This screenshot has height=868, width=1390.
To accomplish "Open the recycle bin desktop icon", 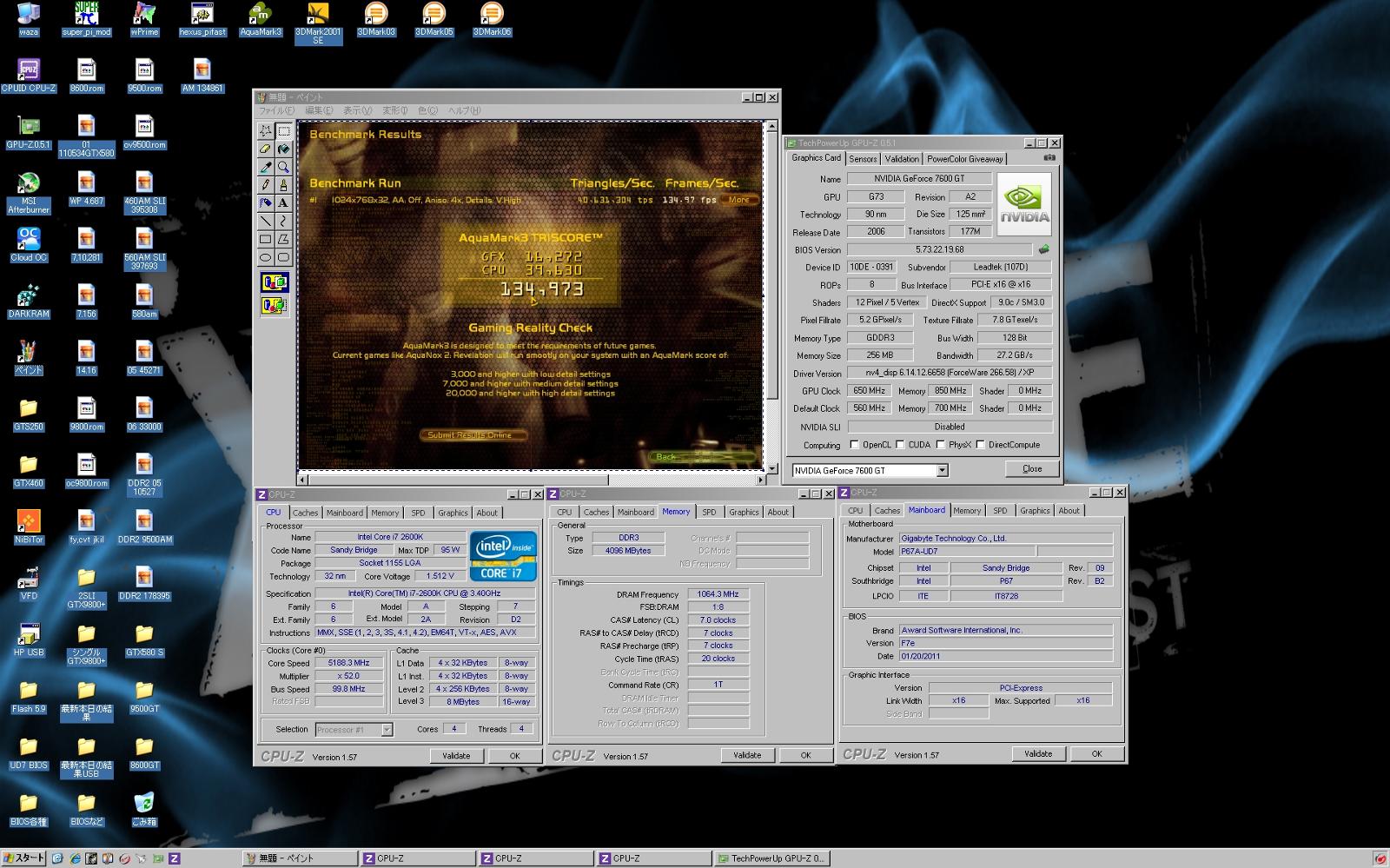I will pyautogui.click(x=144, y=809).
